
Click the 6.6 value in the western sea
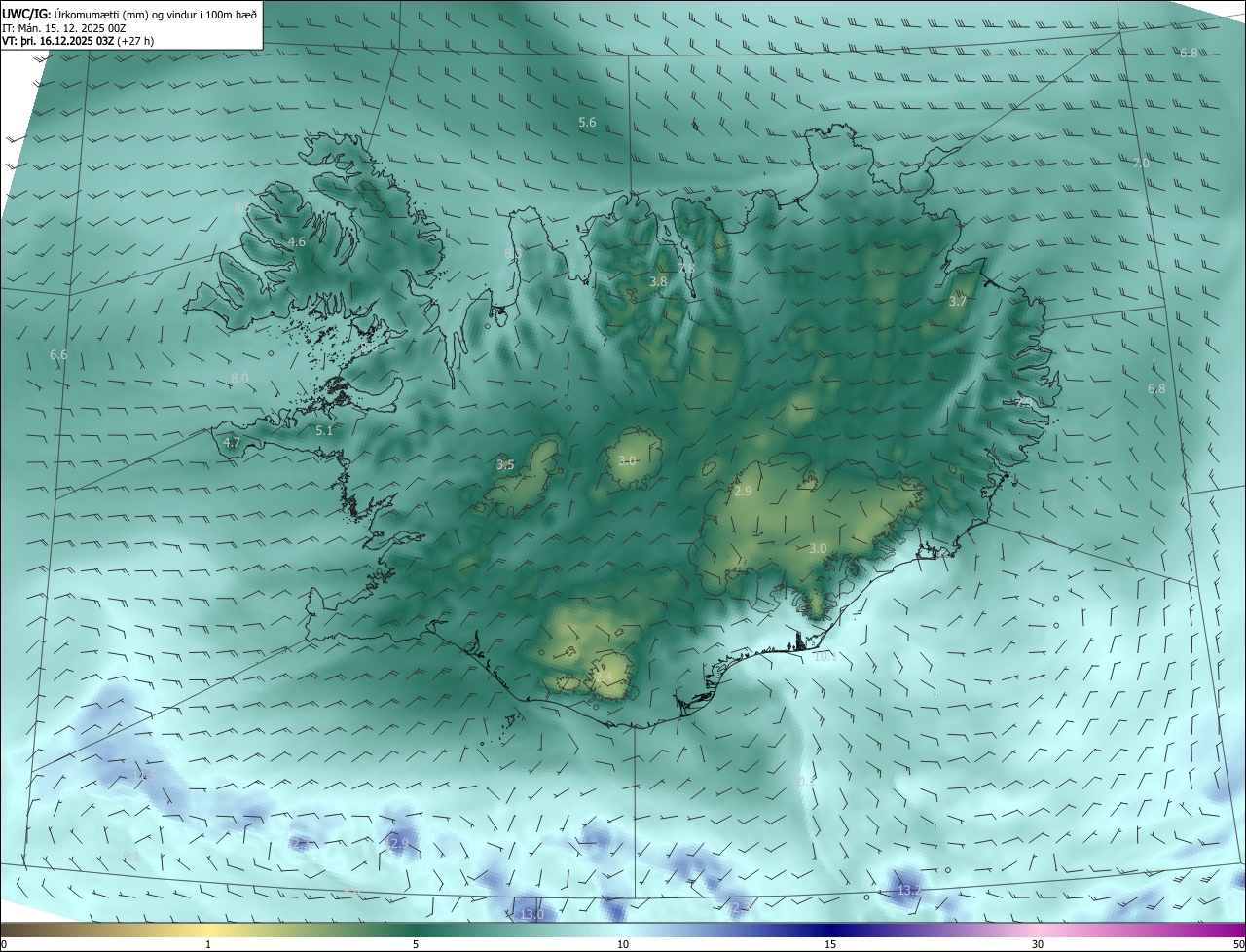coord(58,355)
